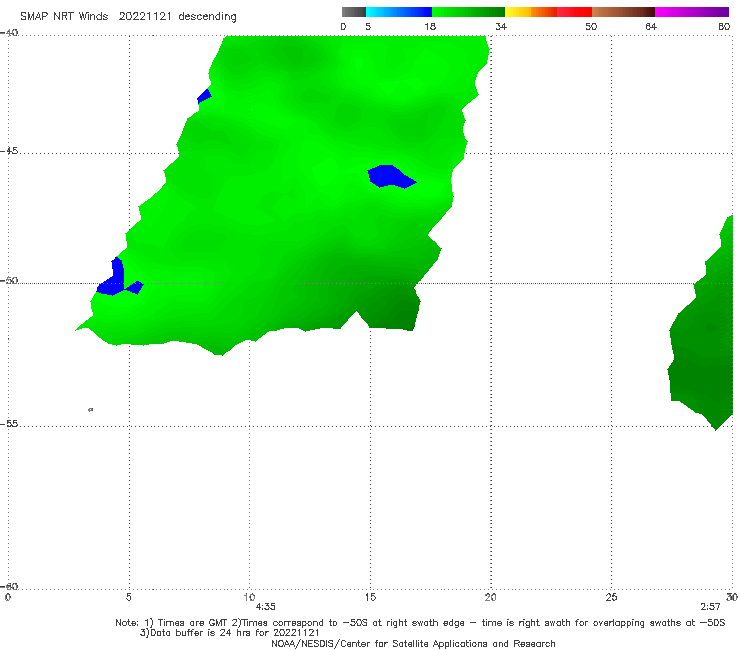Click the red segment of the color bar
The height and width of the screenshot is (650, 740).
[574, 12]
